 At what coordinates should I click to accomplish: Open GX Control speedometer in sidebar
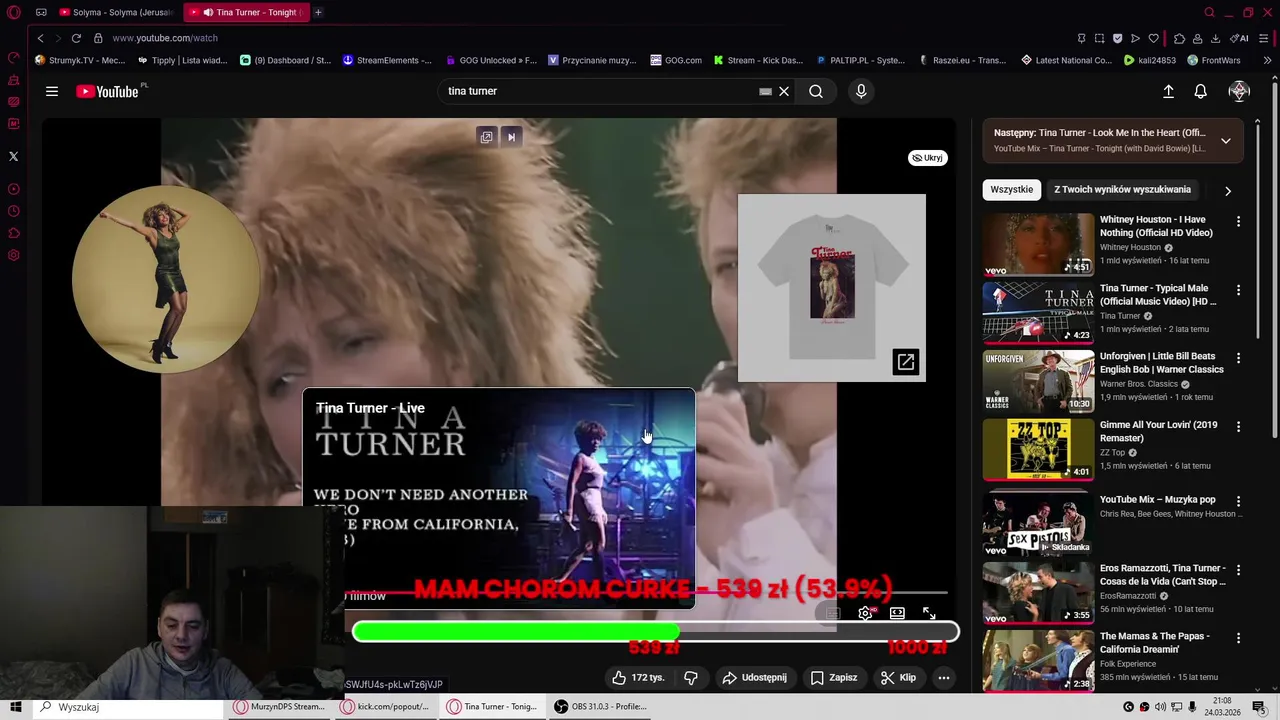click(x=13, y=58)
